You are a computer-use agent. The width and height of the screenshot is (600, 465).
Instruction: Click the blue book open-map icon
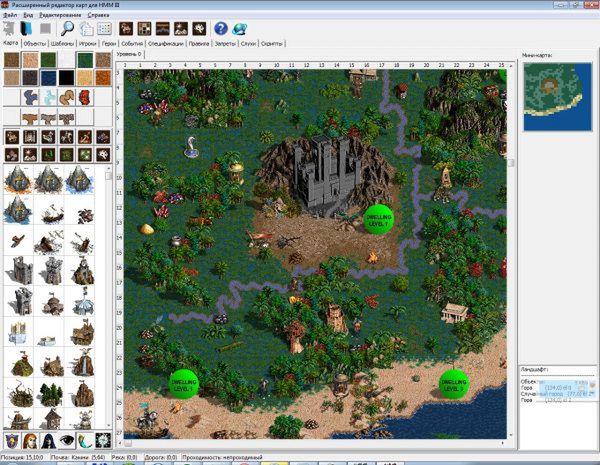(27, 29)
